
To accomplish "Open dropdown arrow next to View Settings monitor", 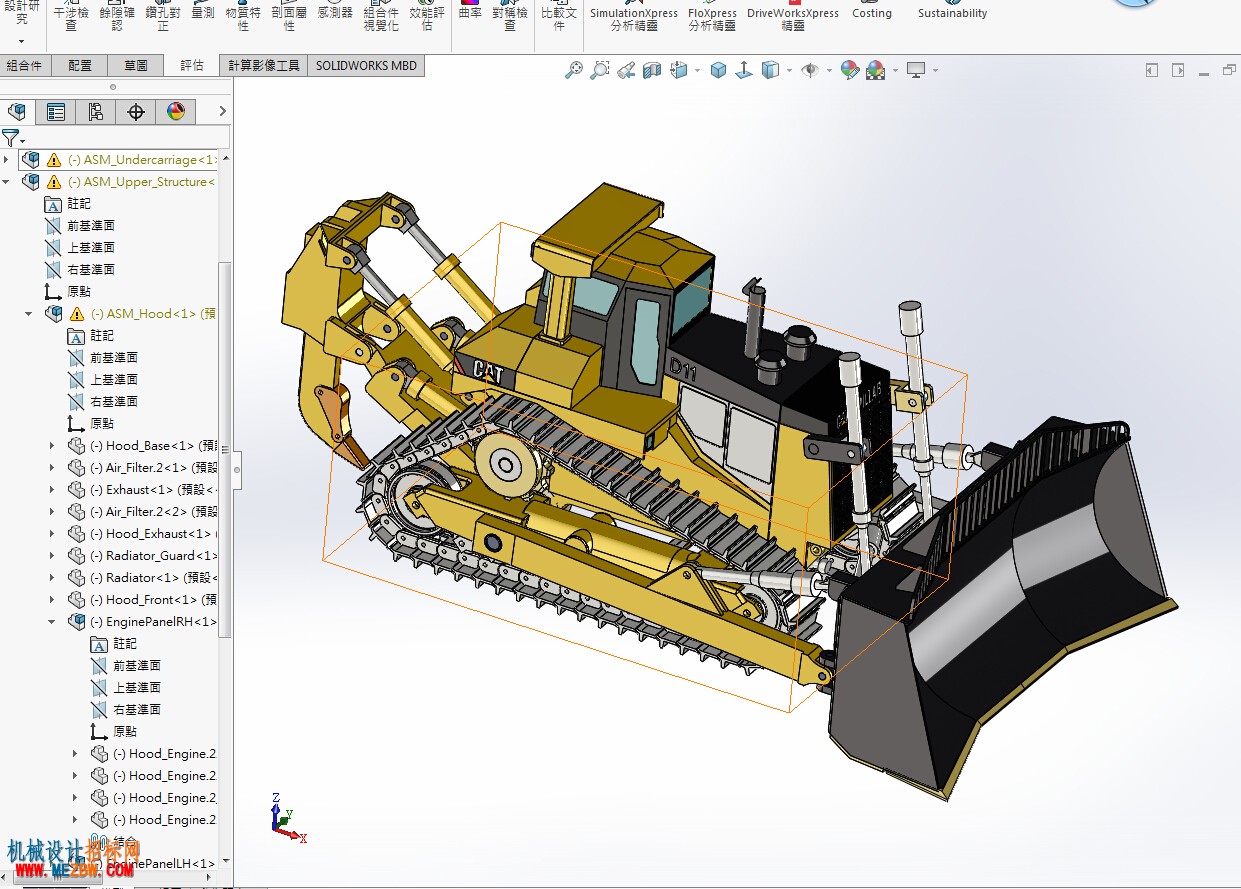I will (935, 71).
